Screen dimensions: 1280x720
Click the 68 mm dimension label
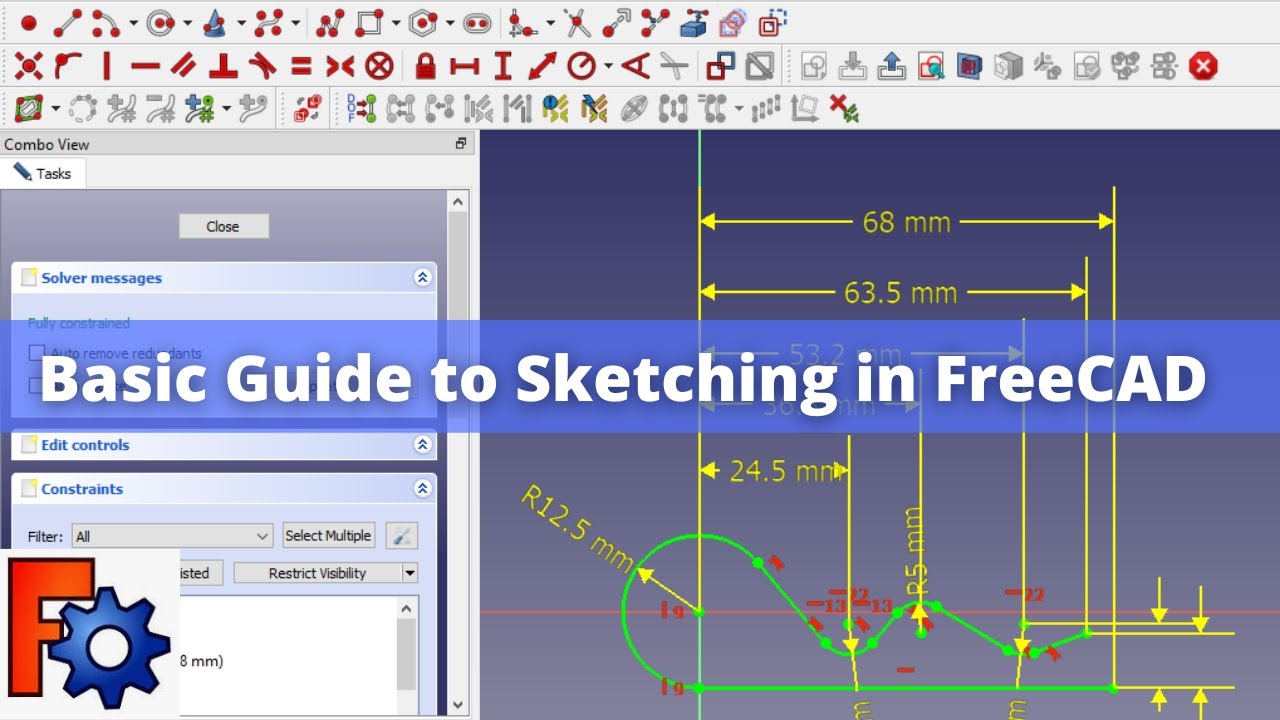point(907,221)
